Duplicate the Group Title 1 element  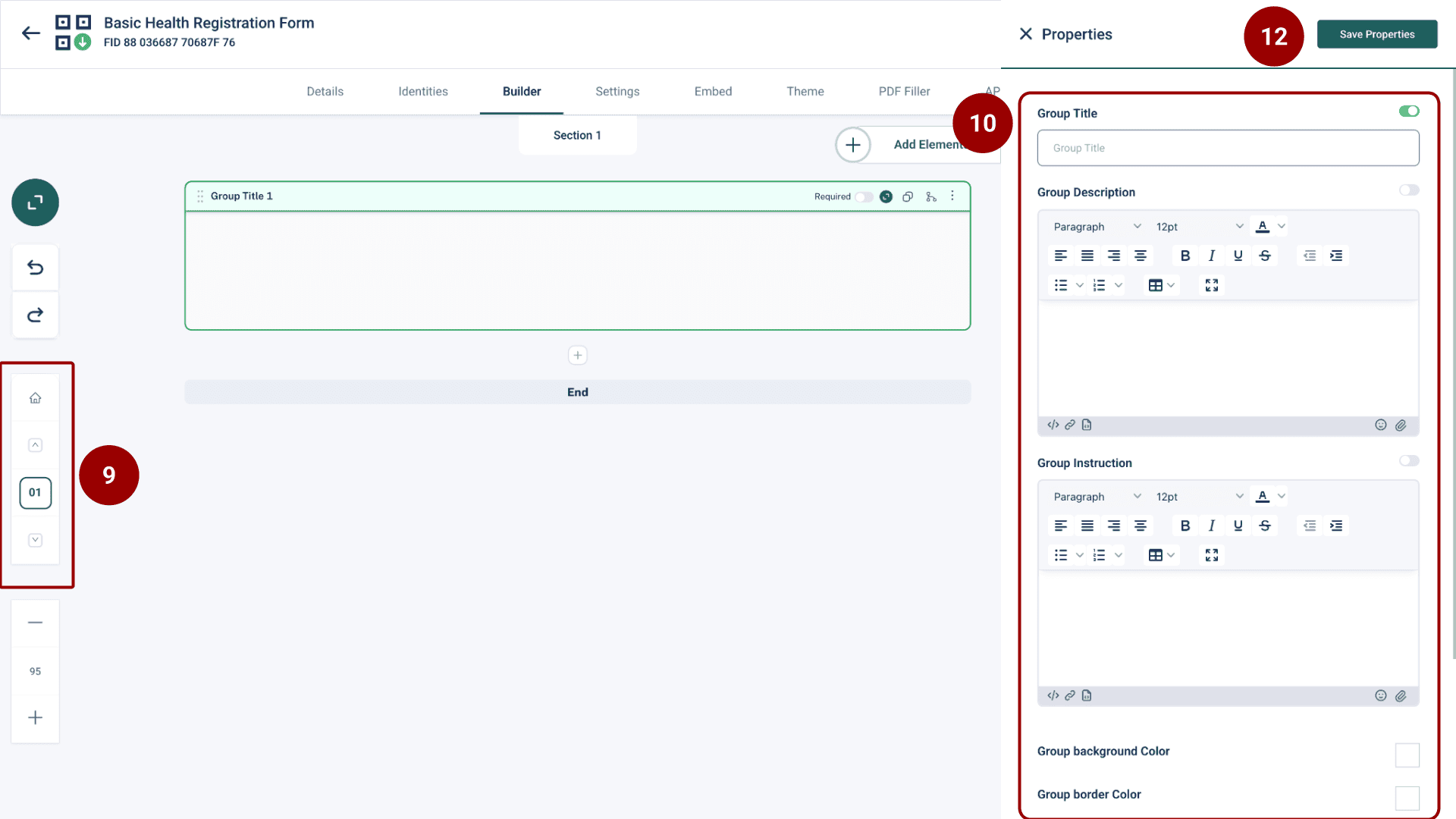[908, 196]
